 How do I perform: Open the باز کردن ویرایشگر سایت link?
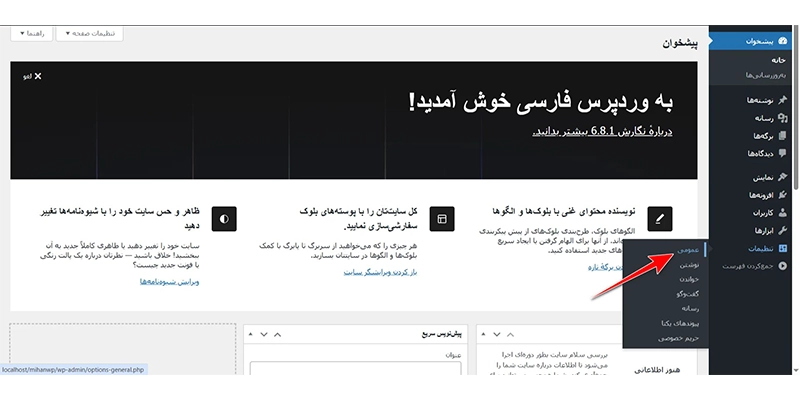pos(381,272)
